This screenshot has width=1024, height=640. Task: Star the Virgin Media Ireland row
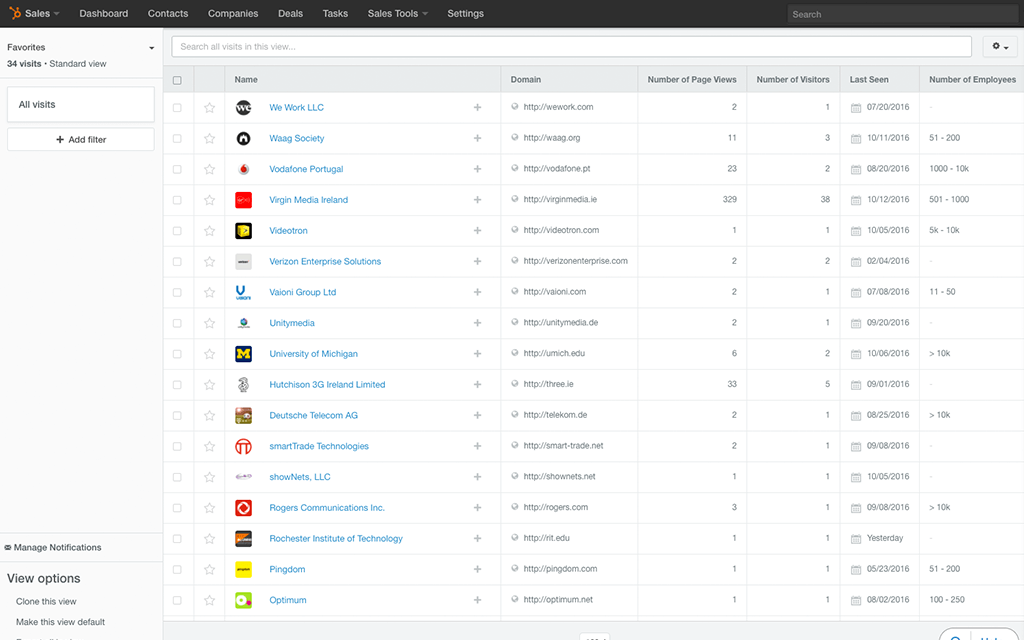(209, 200)
